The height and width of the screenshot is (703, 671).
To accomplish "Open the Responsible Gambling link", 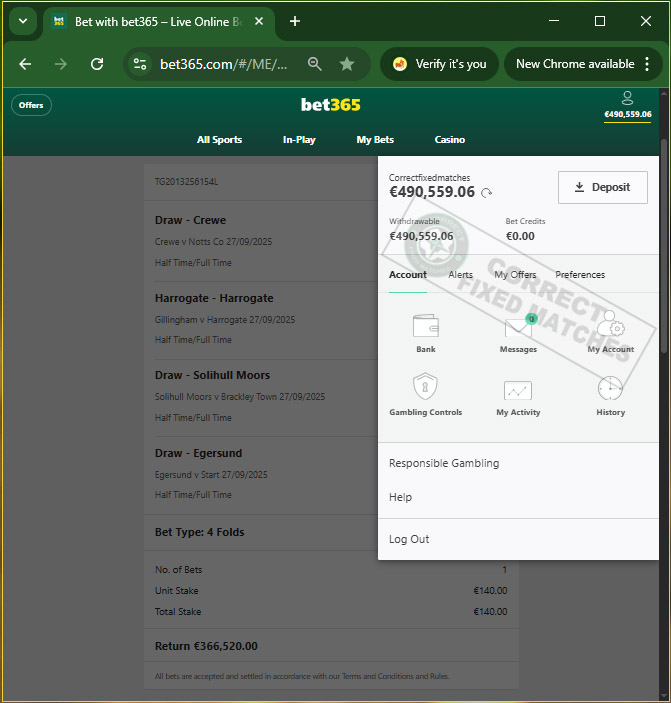I will (x=444, y=463).
